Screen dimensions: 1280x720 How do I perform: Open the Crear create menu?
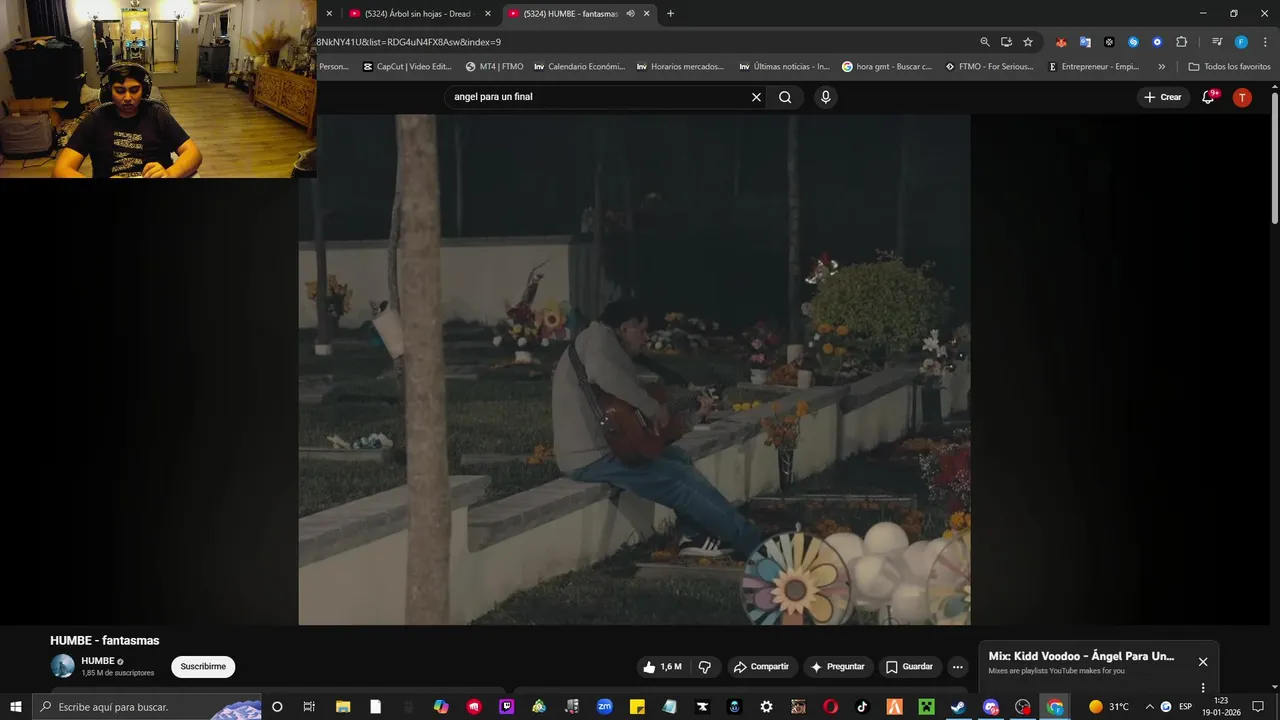point(1162,97)
